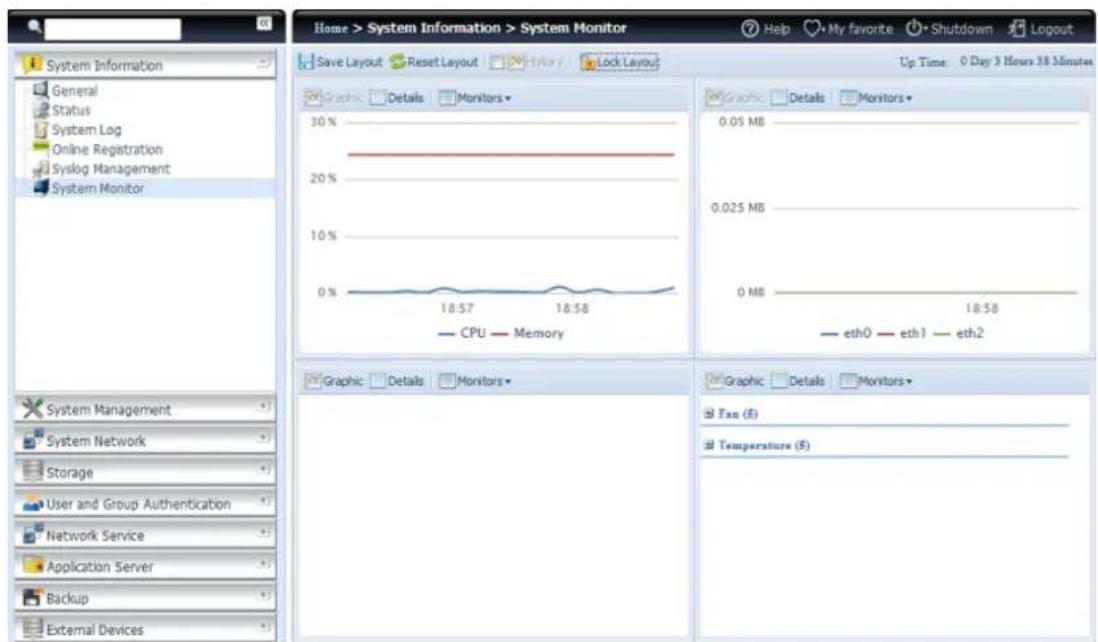The width and height of the screenshot is (1098, 642).
Task: Open Monitors dropdown in Fan/Temperature panel
Action: point(877,381)
